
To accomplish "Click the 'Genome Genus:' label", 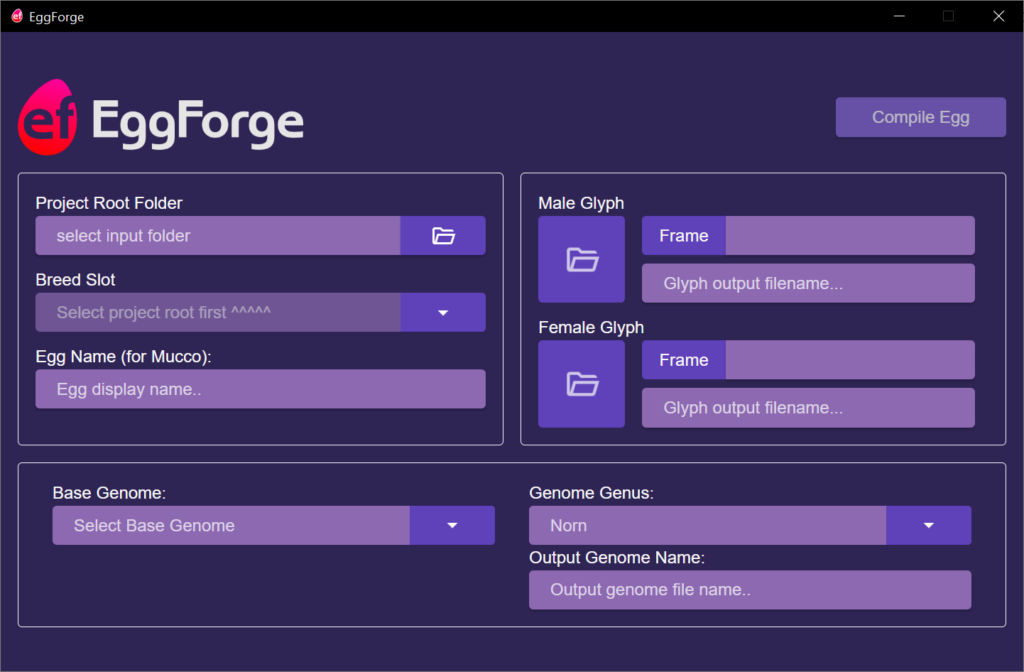I will (591, 492).
